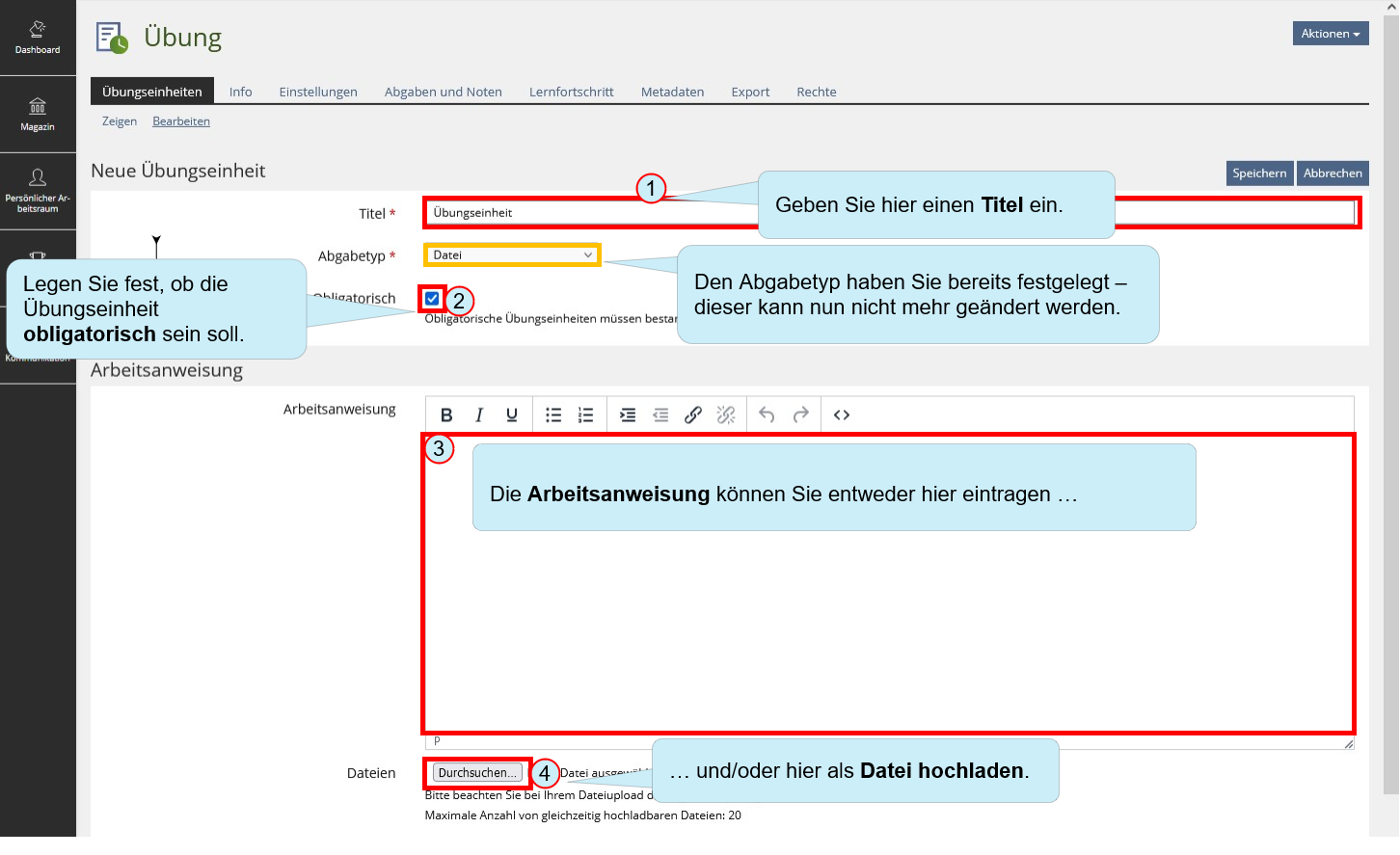Open the Abgabetyp Datei dropdown
1400x855 pixels.
(512, 255)
